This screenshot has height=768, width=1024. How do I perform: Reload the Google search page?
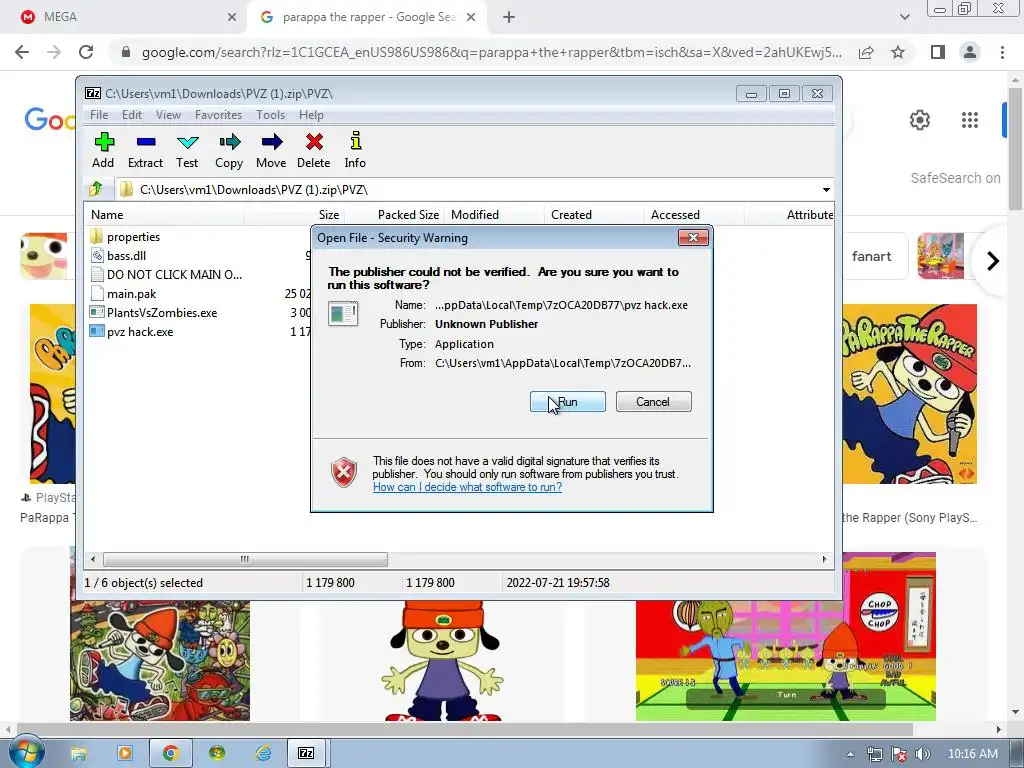coord(86,52)
